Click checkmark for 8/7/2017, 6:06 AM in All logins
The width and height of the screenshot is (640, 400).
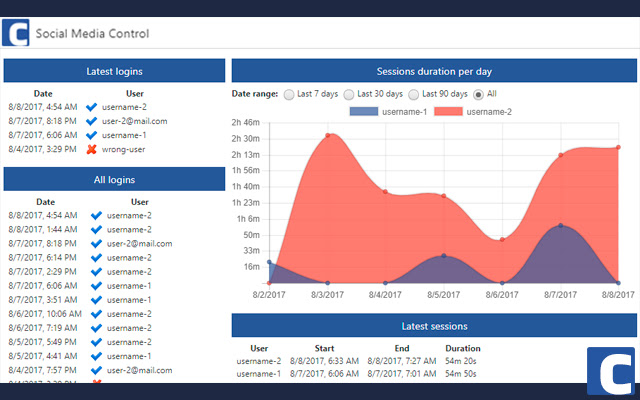pos(96,286)
